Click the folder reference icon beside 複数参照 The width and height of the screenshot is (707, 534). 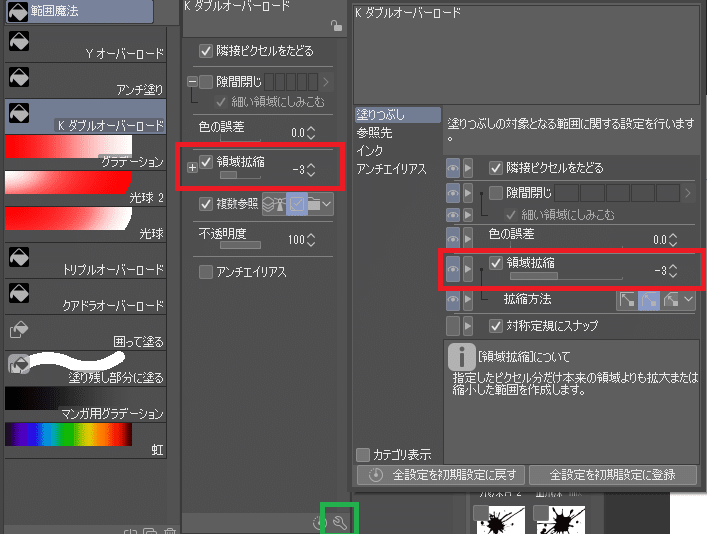pyautogui.click(x=314, y=204)
